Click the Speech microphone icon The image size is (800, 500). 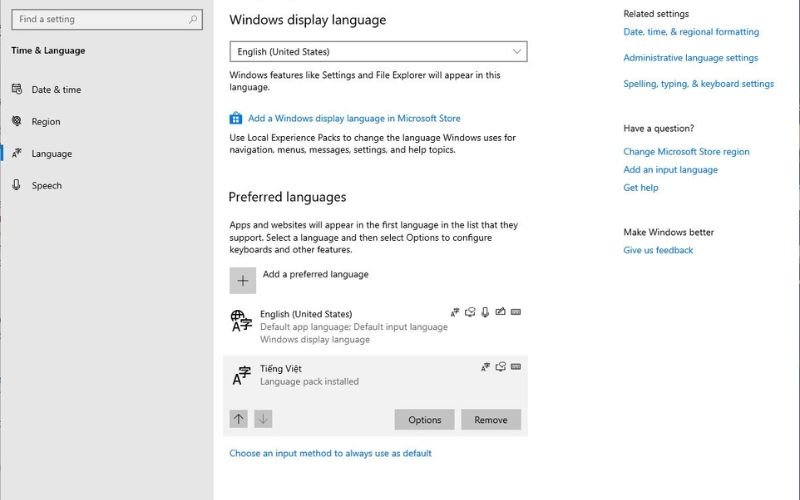(x=16, y=185)
